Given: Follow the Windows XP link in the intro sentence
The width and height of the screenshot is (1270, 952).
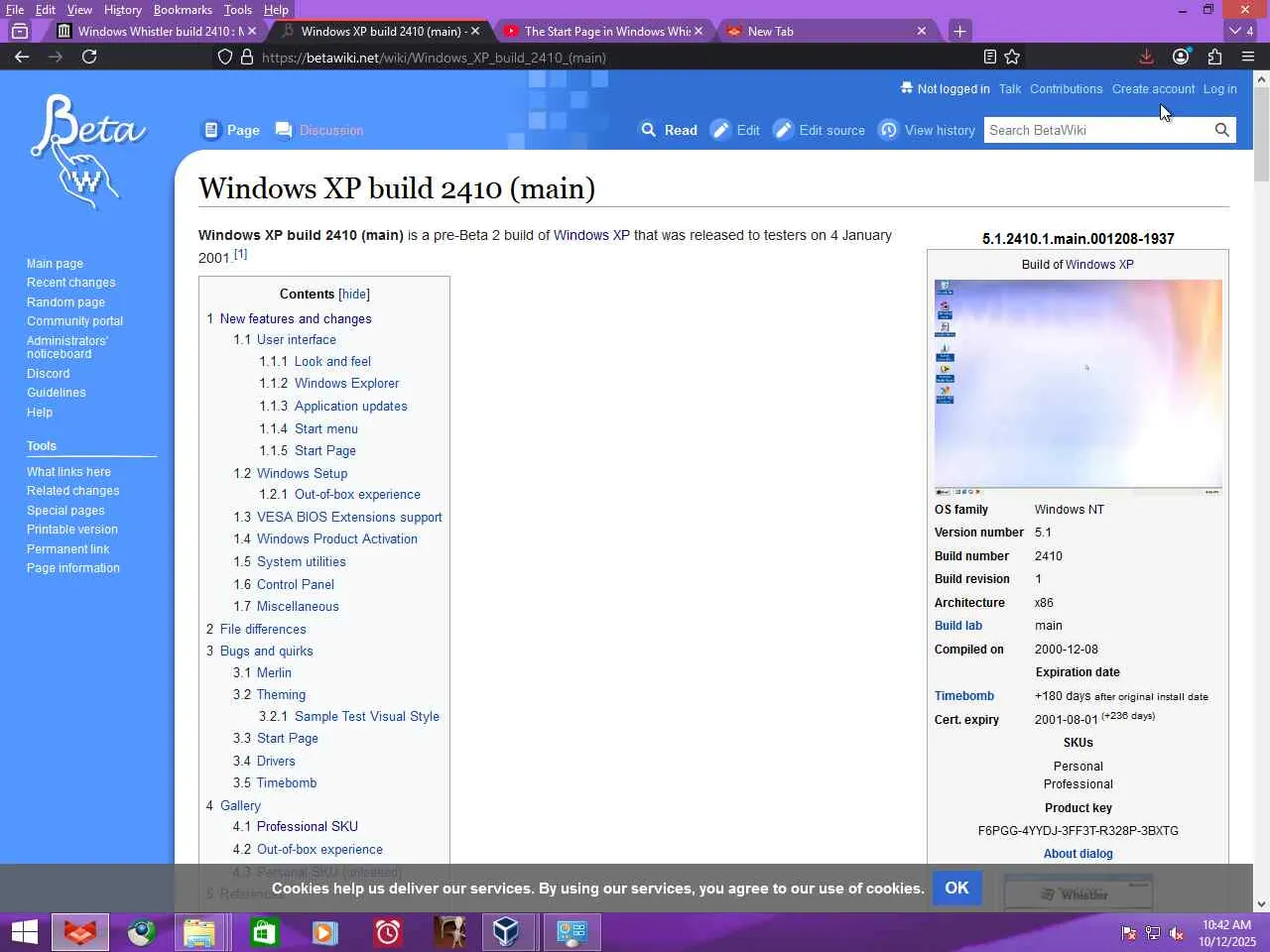Looking at the screenshot, I should [591, 235].
